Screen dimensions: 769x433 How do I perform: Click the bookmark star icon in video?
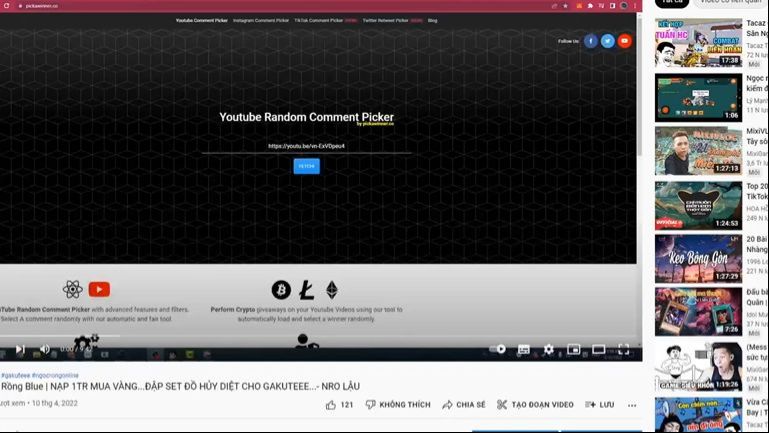565,6
